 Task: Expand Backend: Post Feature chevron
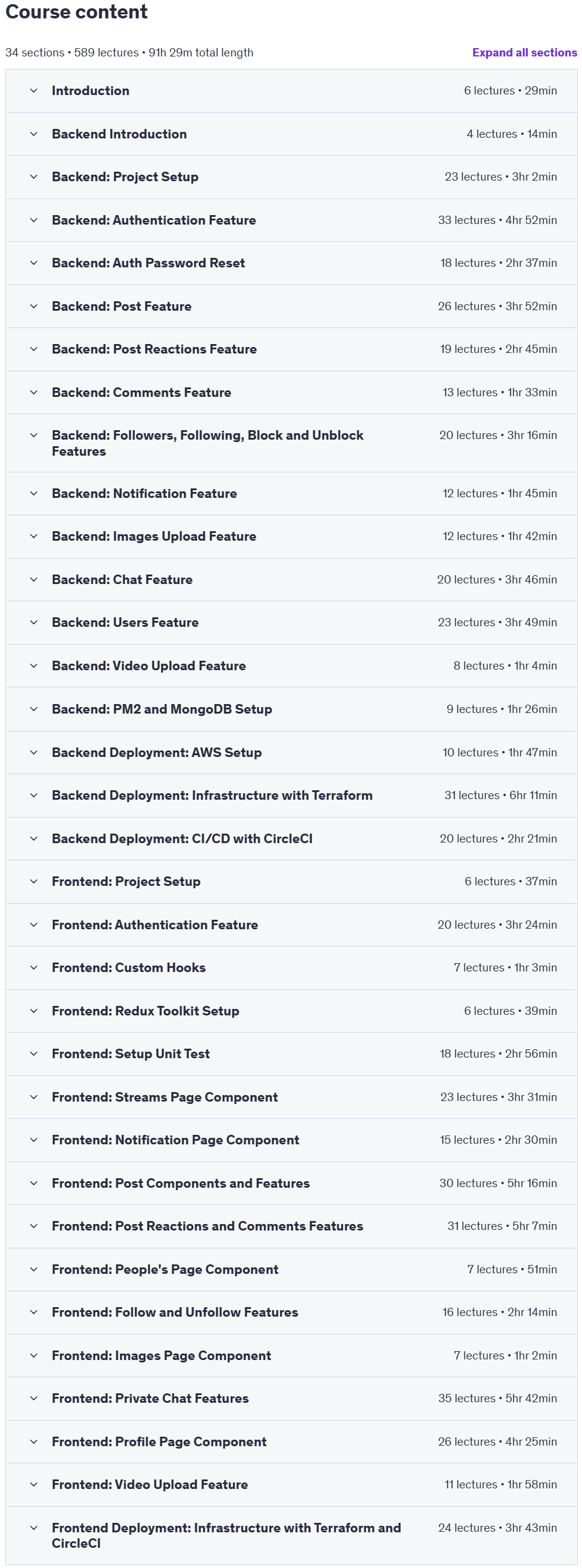tap(34, 306)
